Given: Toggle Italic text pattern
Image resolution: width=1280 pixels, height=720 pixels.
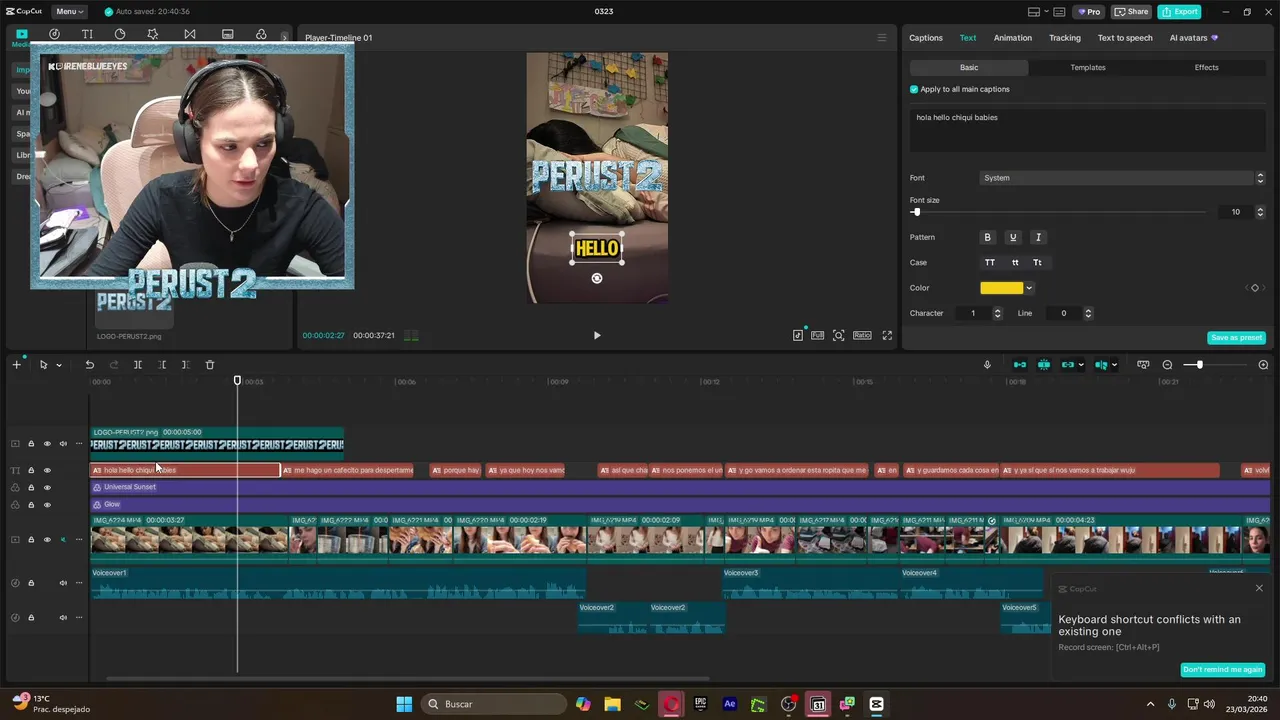Looking at the screenshot, I should pos(1038,238).
